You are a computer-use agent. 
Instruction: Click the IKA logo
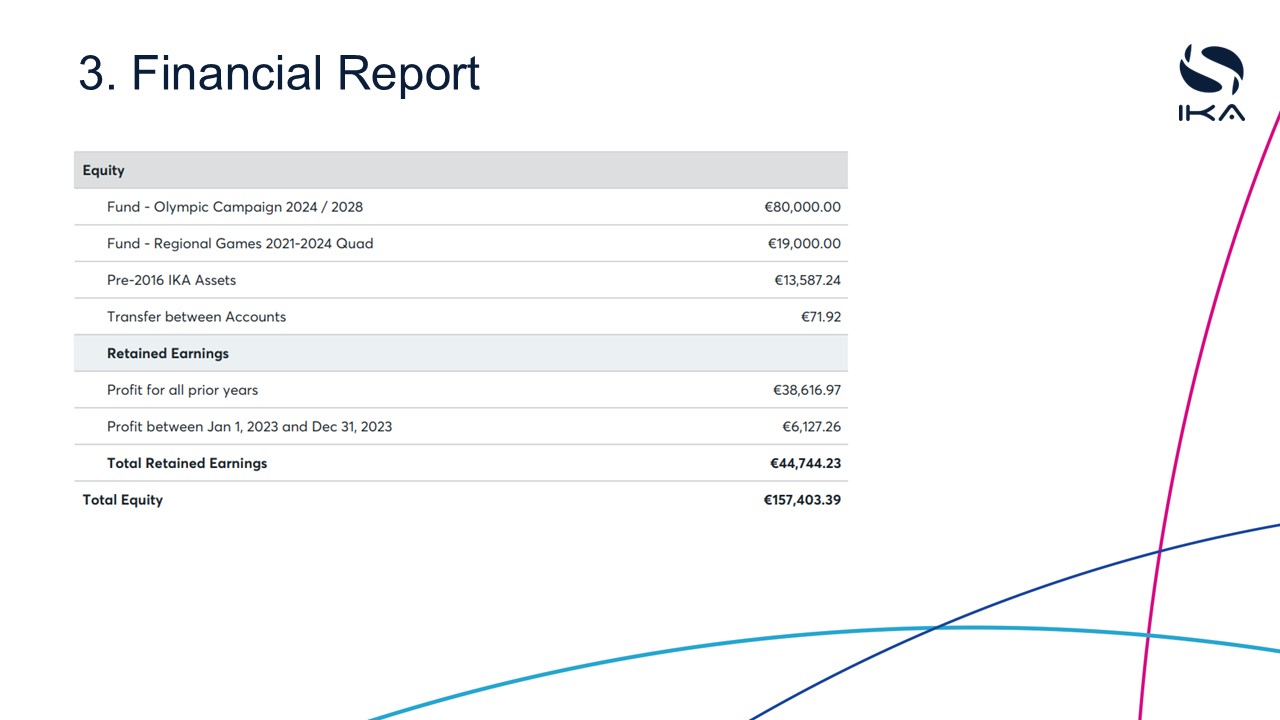1211,84
